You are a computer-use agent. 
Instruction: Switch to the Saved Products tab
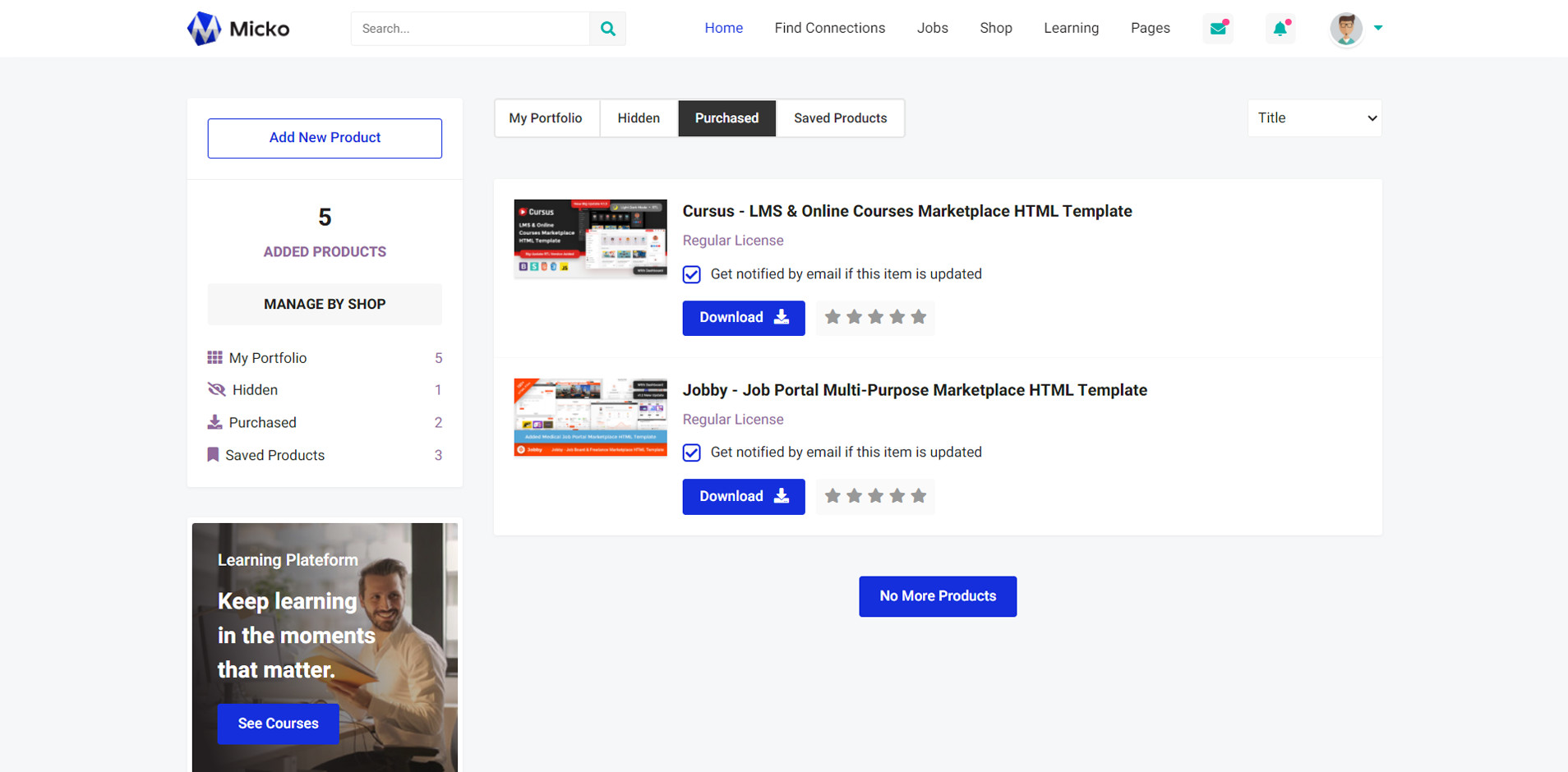pos(840,118)
